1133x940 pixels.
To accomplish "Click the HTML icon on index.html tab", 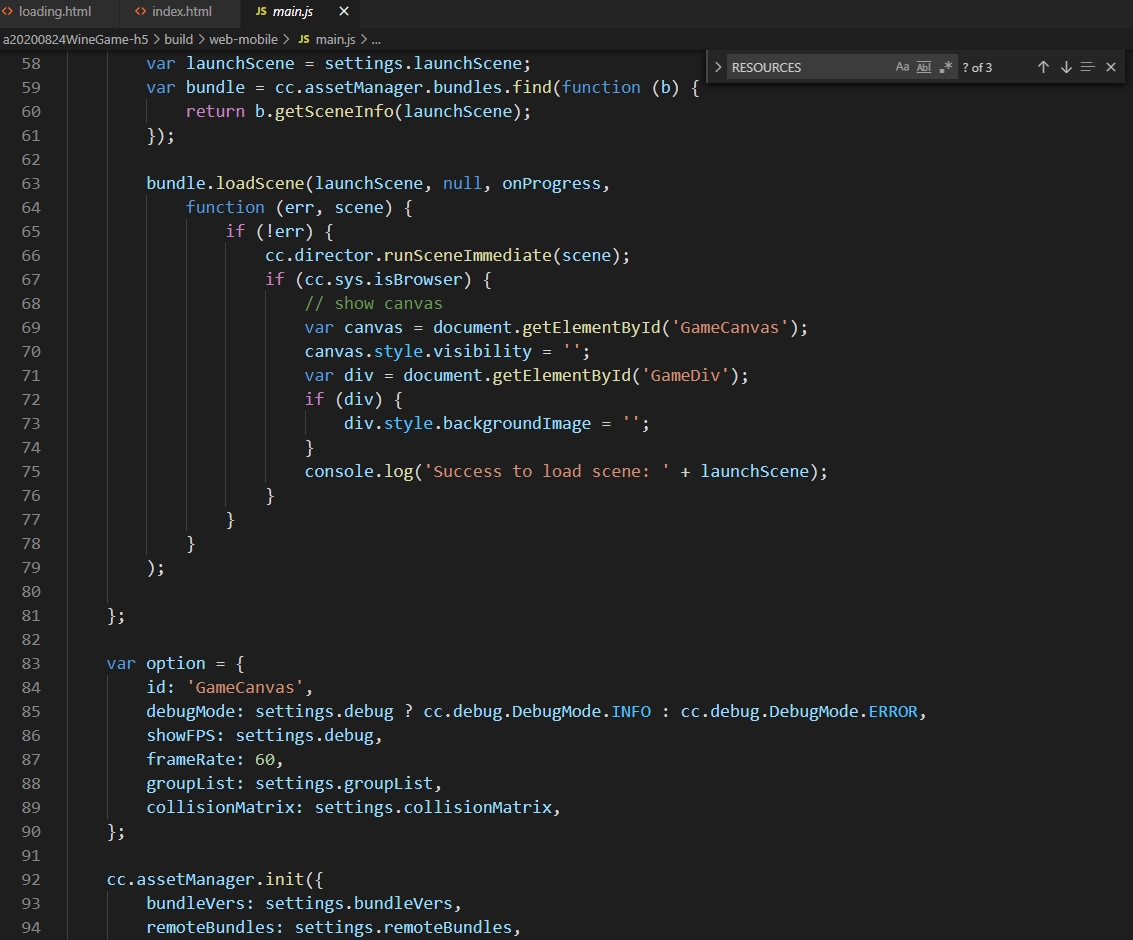I will 141,12.
